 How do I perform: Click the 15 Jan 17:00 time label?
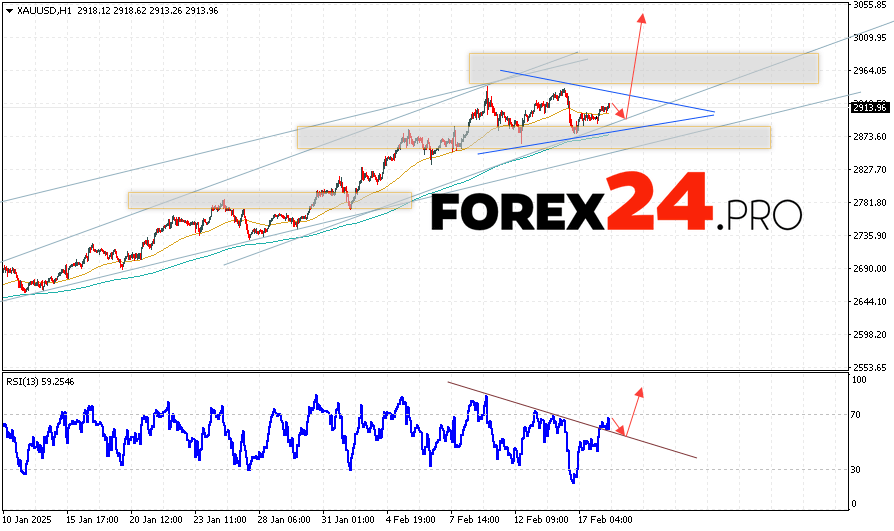tap(92, 520)
